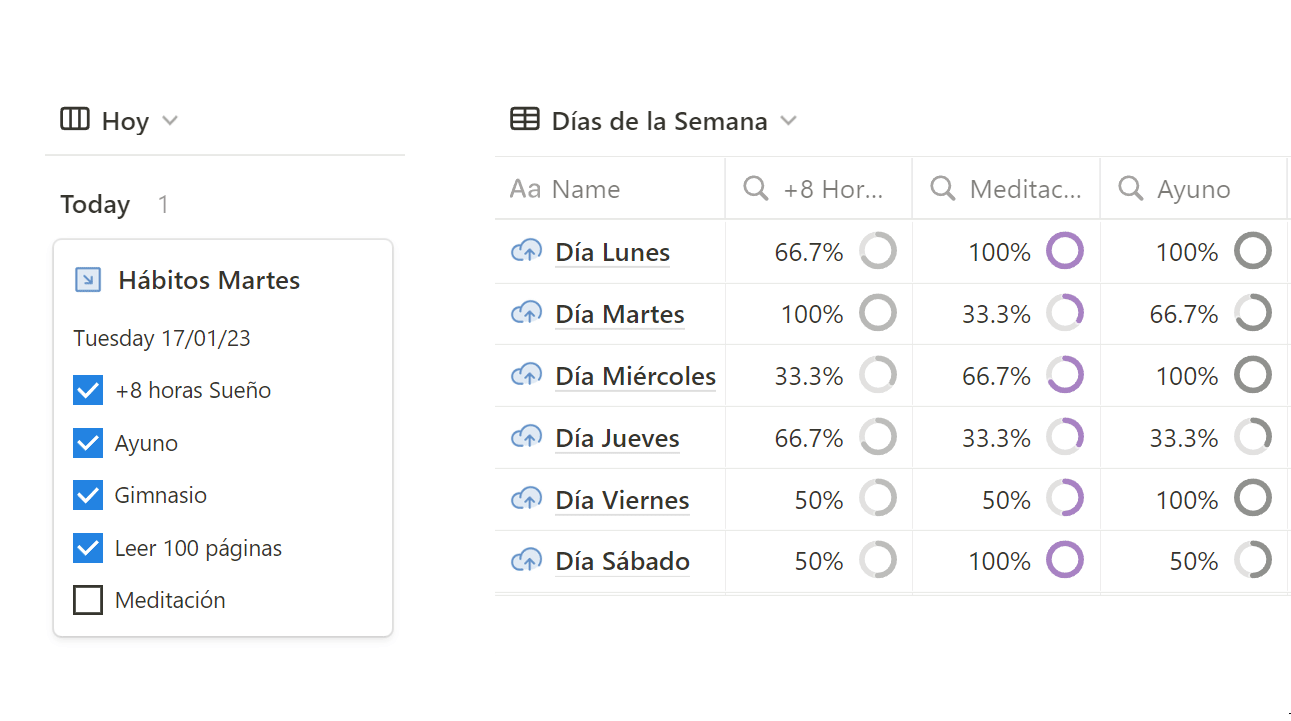Viewport: 1291px width, 721px height.
Task: Click the magnifier icon in Ayuno column header
Action: tap(1131, 189)
